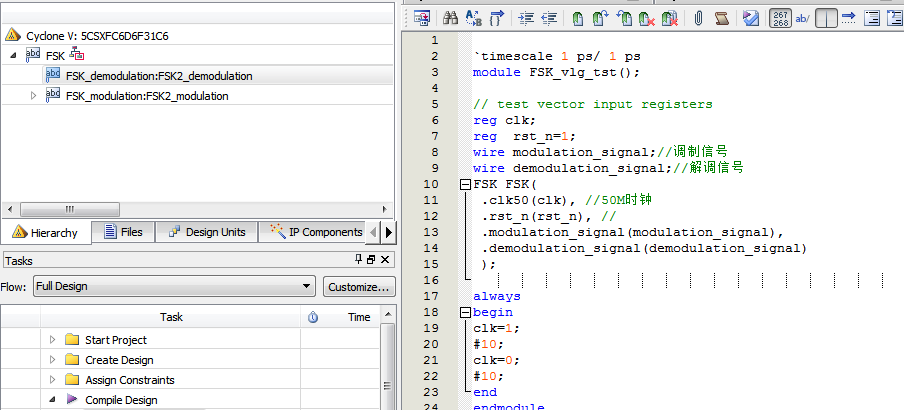Click the Insert File paperclip icon
Viewport: 904px width, 410px height.
tap(698, 18)
